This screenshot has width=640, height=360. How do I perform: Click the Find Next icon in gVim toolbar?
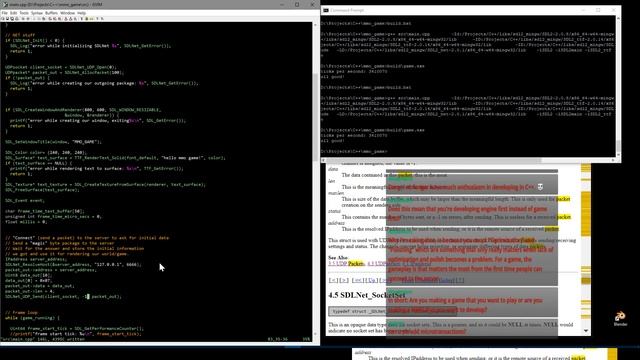pos(55,19)
